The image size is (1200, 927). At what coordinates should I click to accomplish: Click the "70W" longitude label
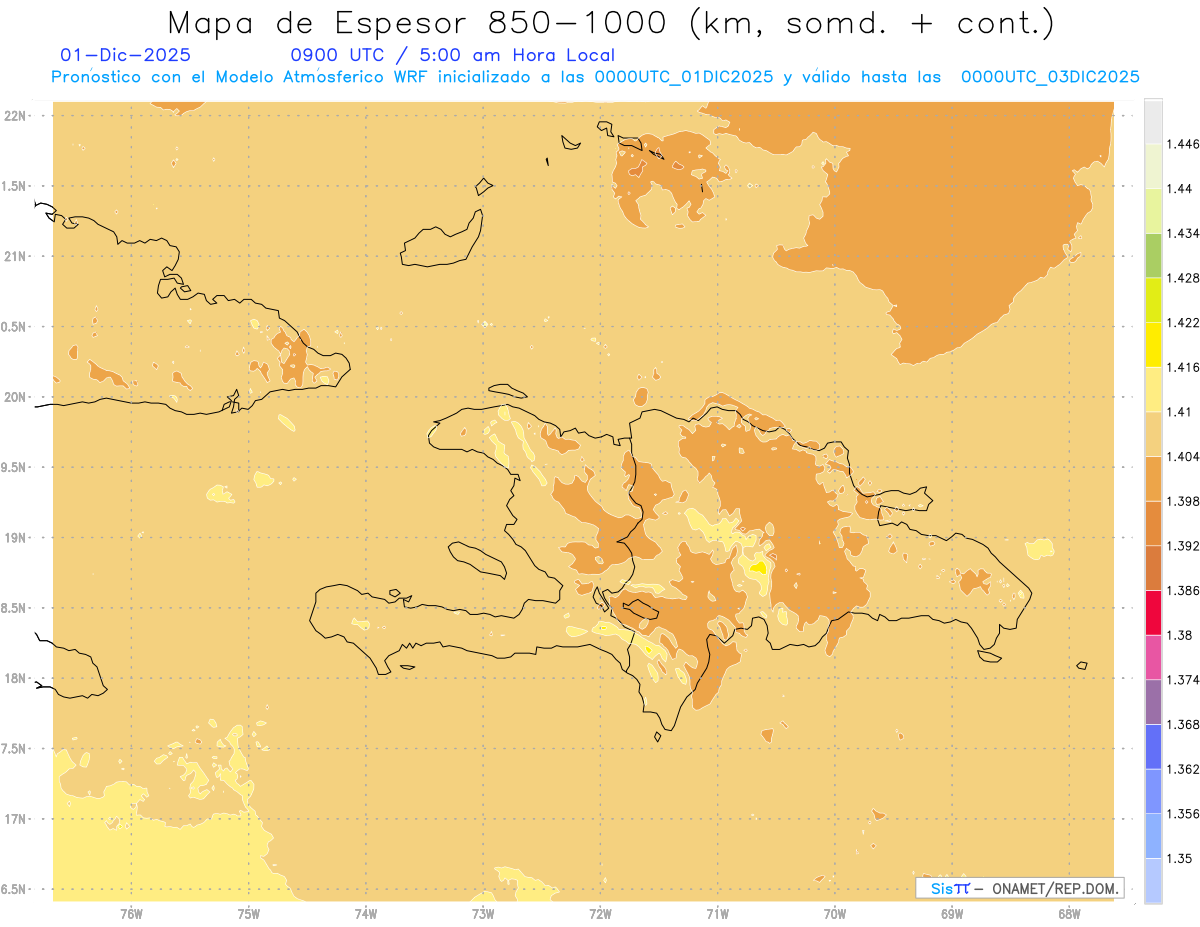(x=835, y=914)
